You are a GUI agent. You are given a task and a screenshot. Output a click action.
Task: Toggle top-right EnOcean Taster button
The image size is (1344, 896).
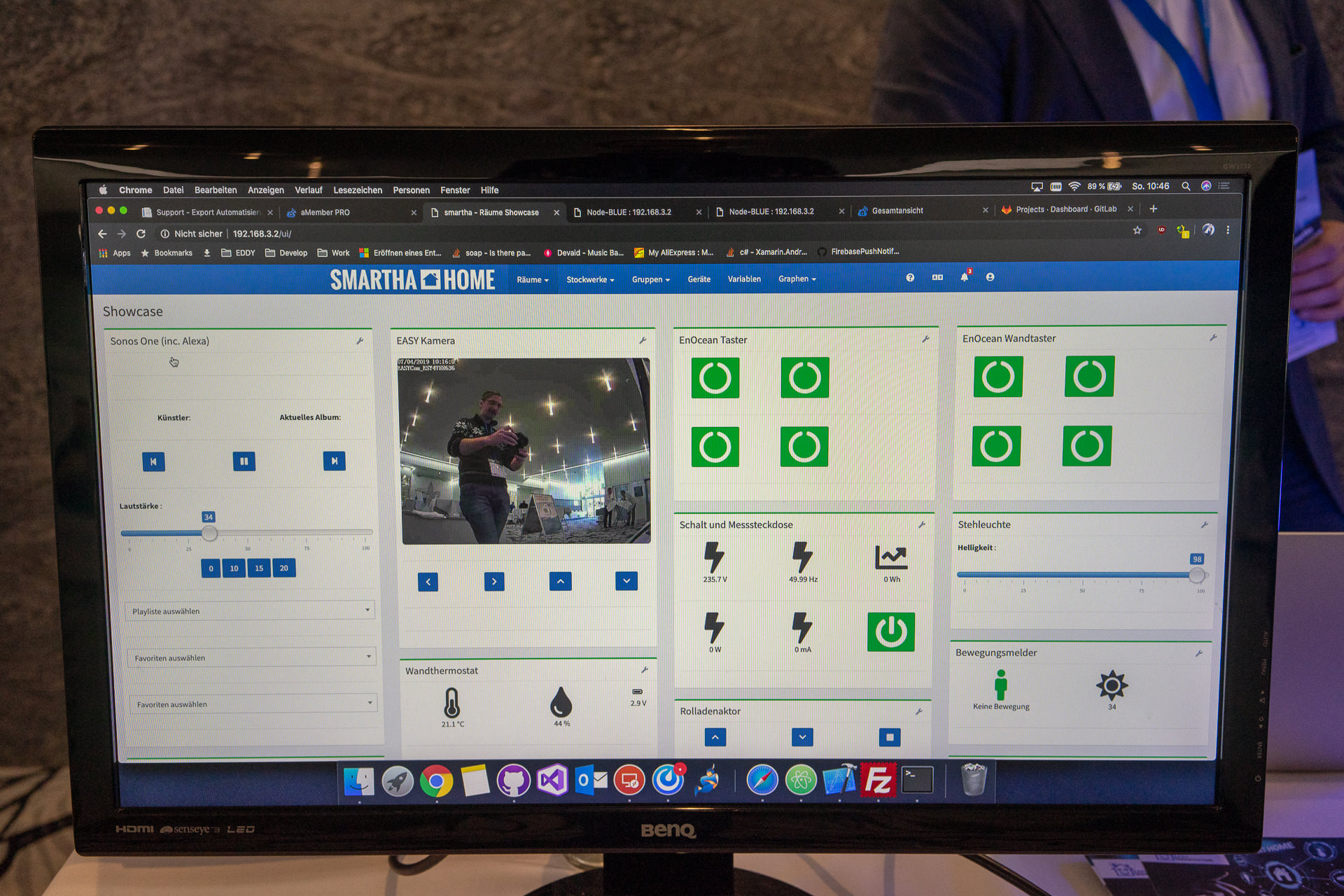tap(805, 377)
